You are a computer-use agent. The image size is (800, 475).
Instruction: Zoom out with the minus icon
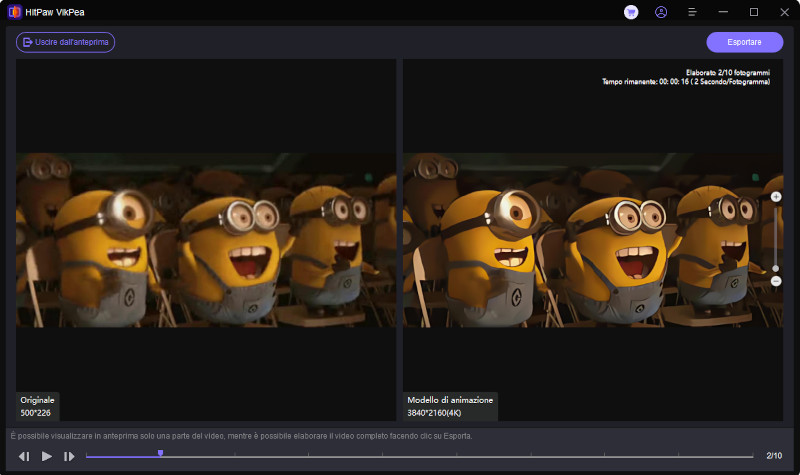click(776, 281)
